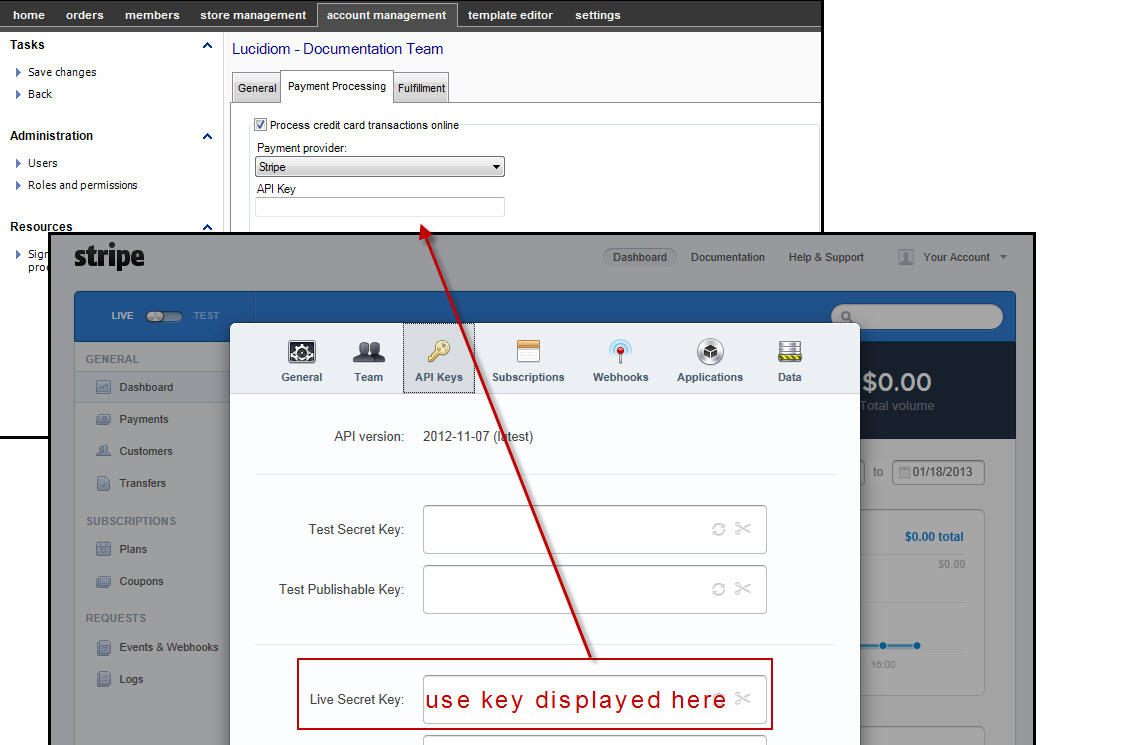The image size is (1121, 745).
Task: Click the Events & Webhooks sidebar icon
Action: pos(104,647)
